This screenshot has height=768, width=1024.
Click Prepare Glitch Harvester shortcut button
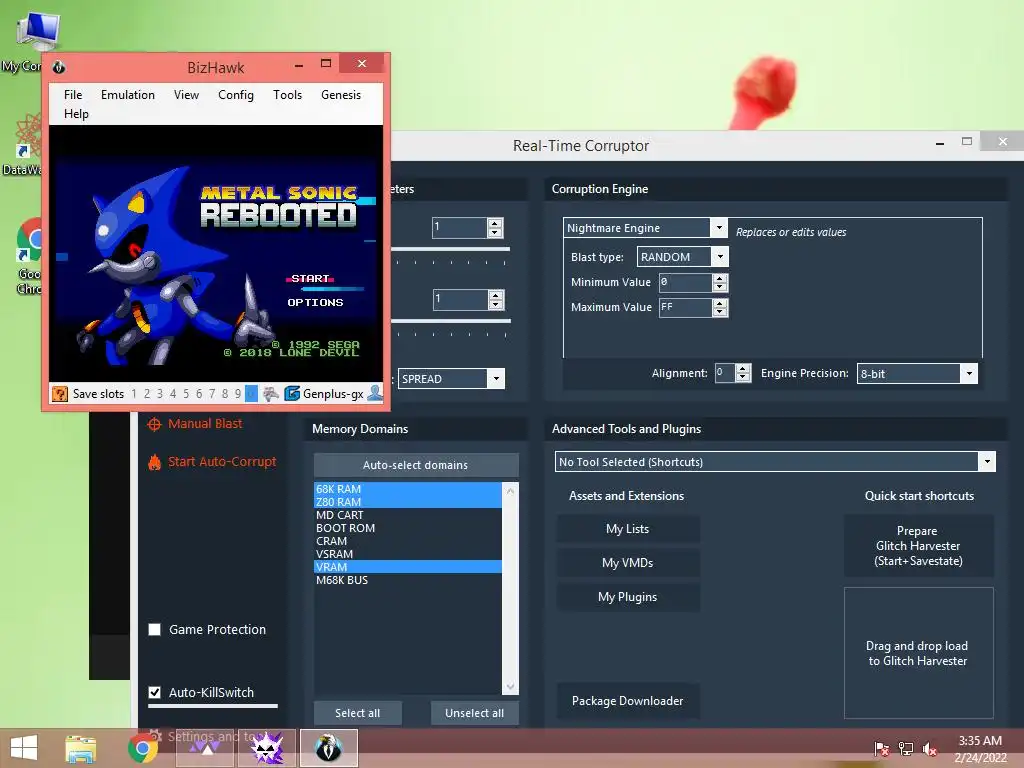click(918, 546)
